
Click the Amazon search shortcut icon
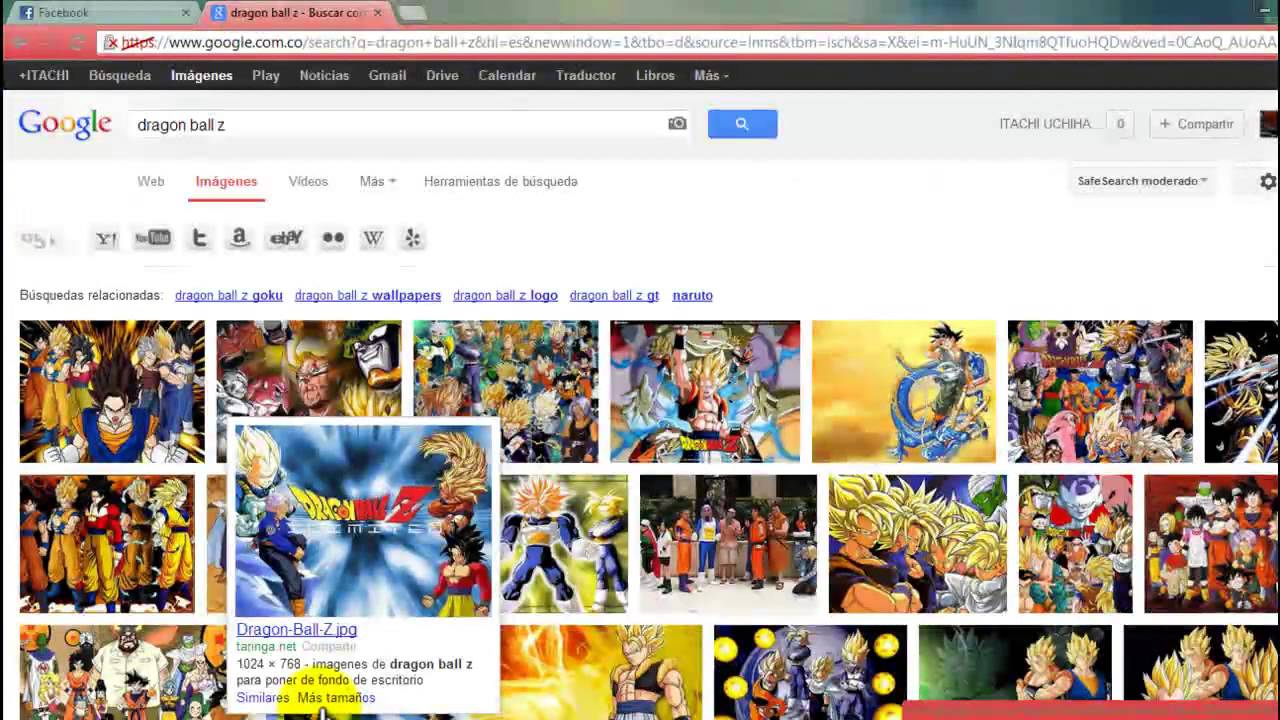pos(239,238)
